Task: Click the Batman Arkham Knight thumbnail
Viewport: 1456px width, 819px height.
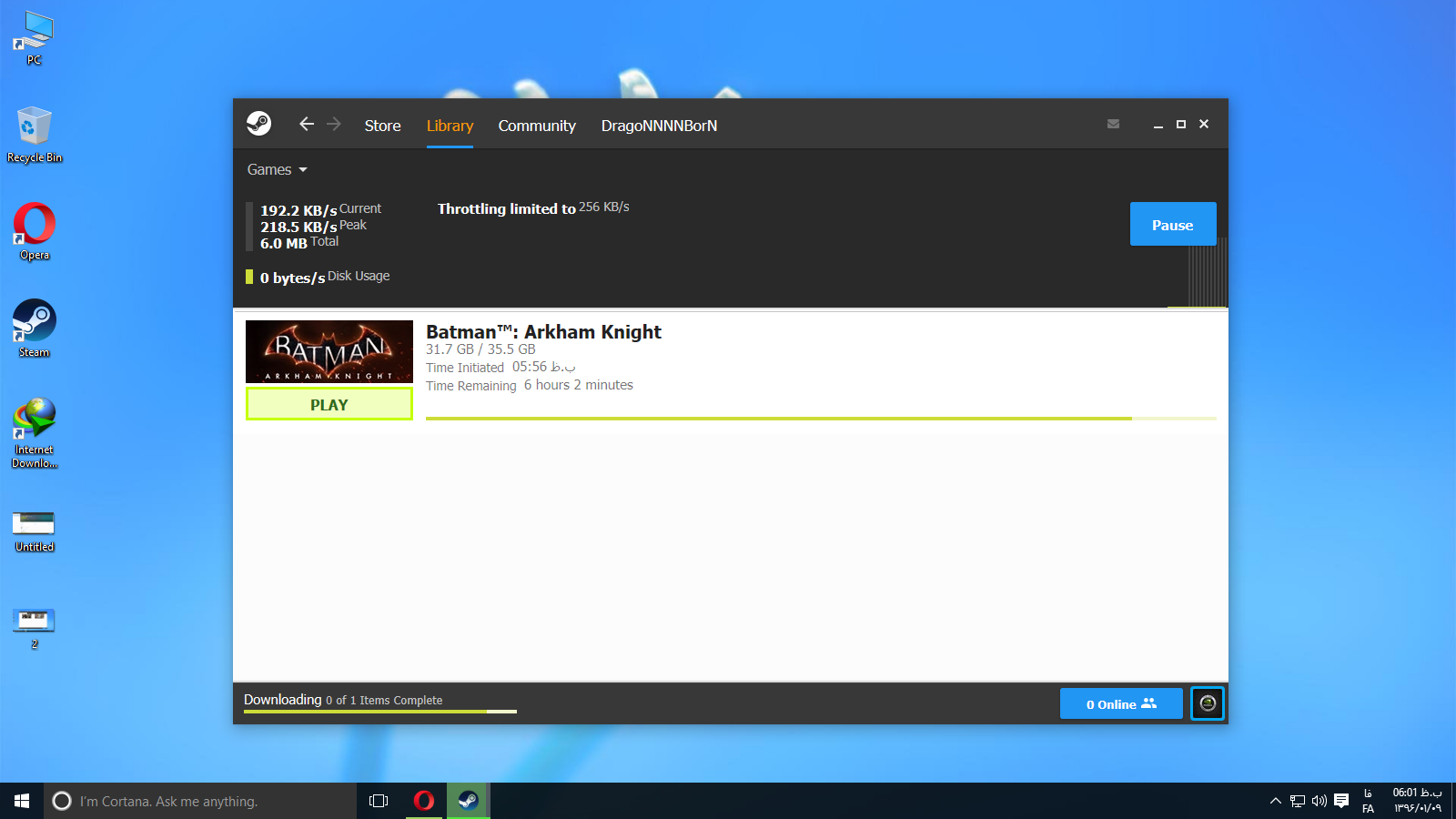Action: coord(329,351)
